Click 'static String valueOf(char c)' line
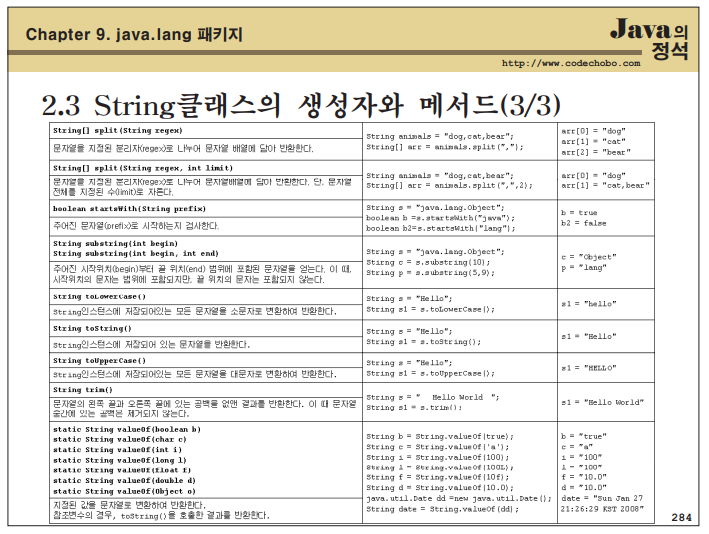This screenshot has width=709, height=534. 120,439
